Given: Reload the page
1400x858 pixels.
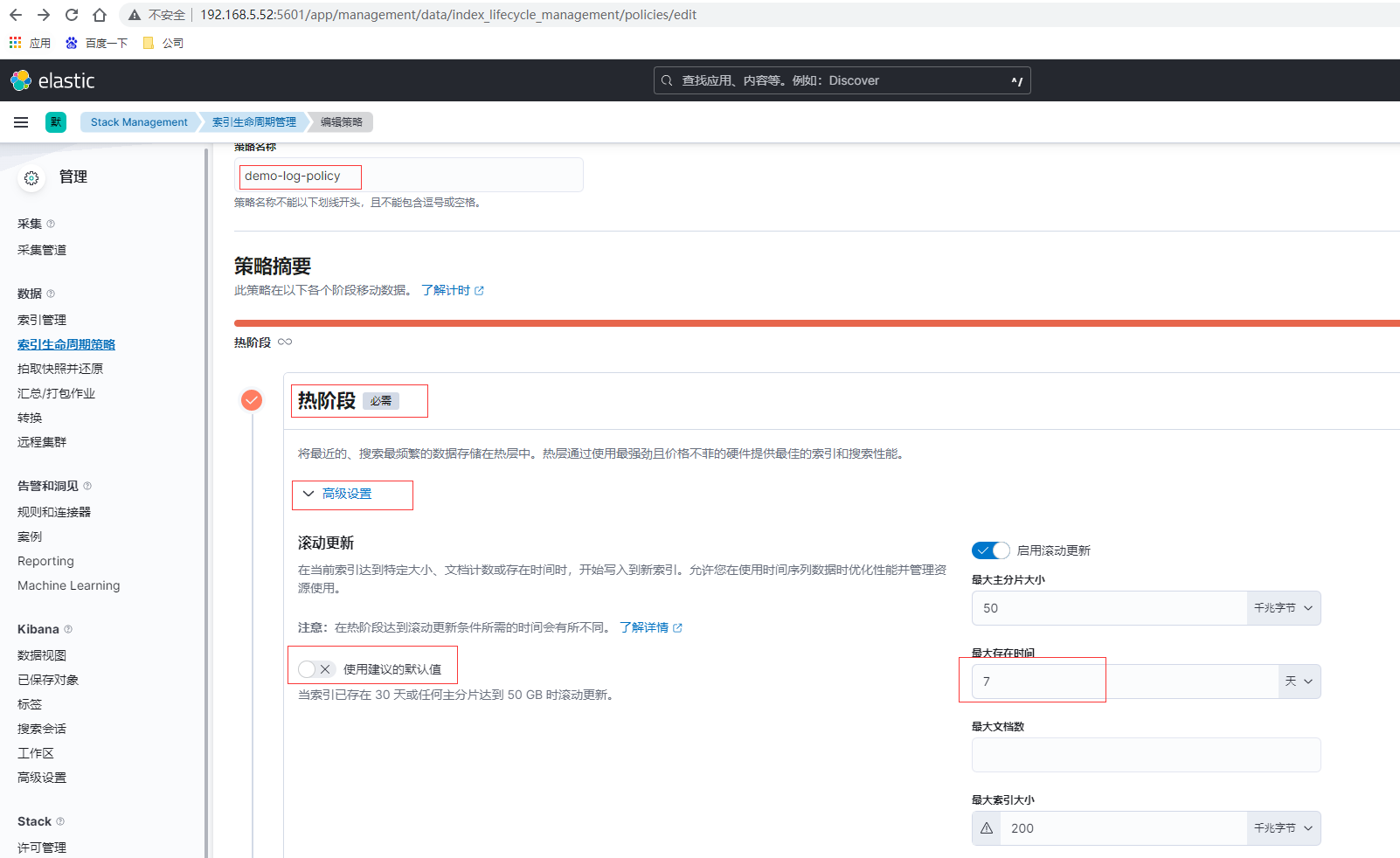Looking at the screenshot, I should coord(72,15).
